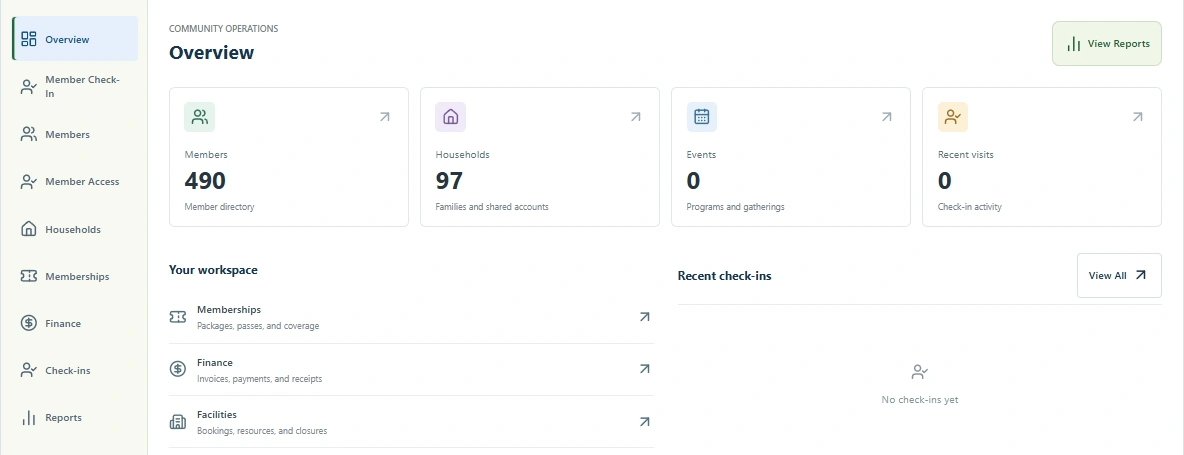Click the Reports bar chart sidebar icon

pos(29,417)
